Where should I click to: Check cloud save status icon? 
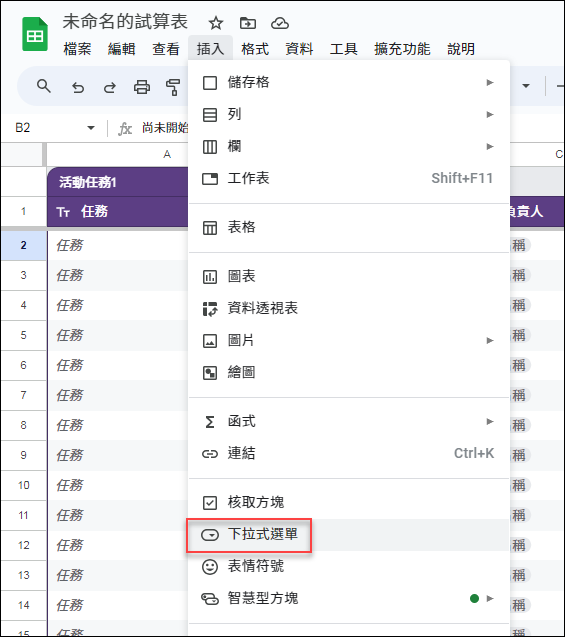tap(280, 23)
